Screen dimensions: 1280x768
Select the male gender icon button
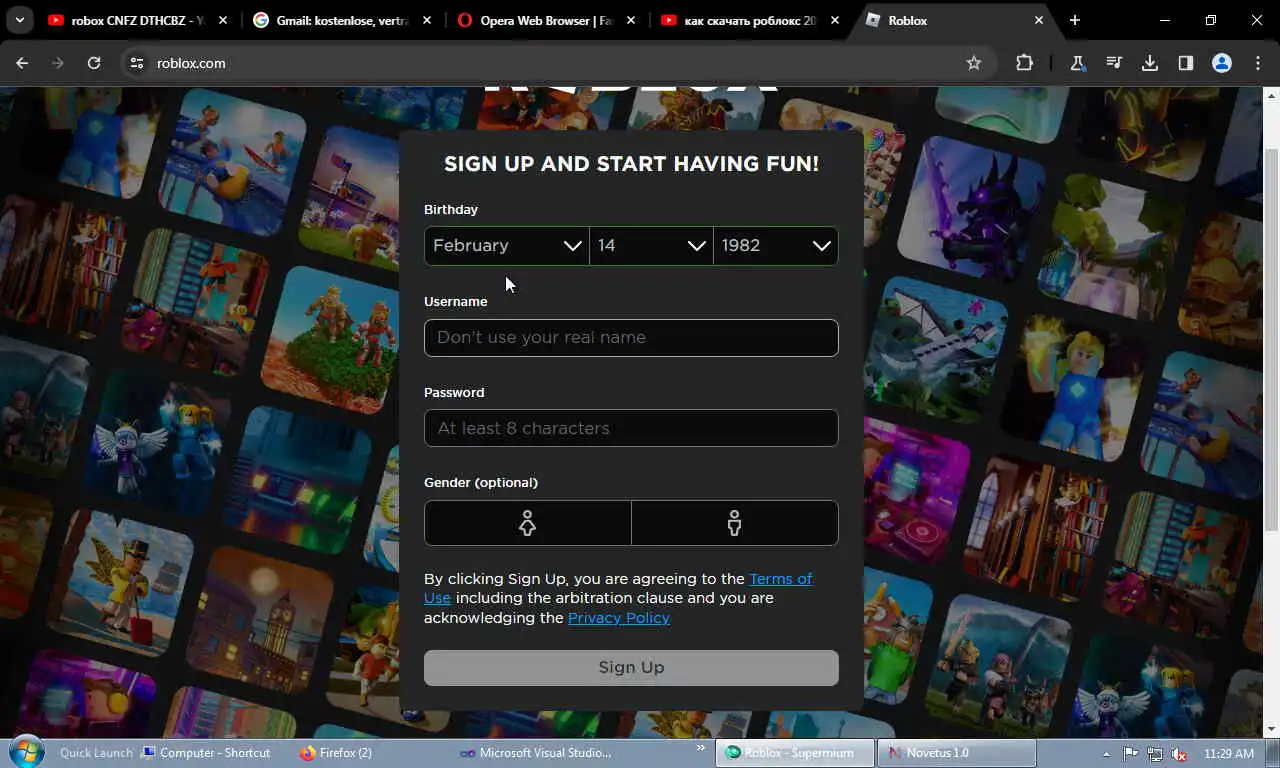[735, 523]
